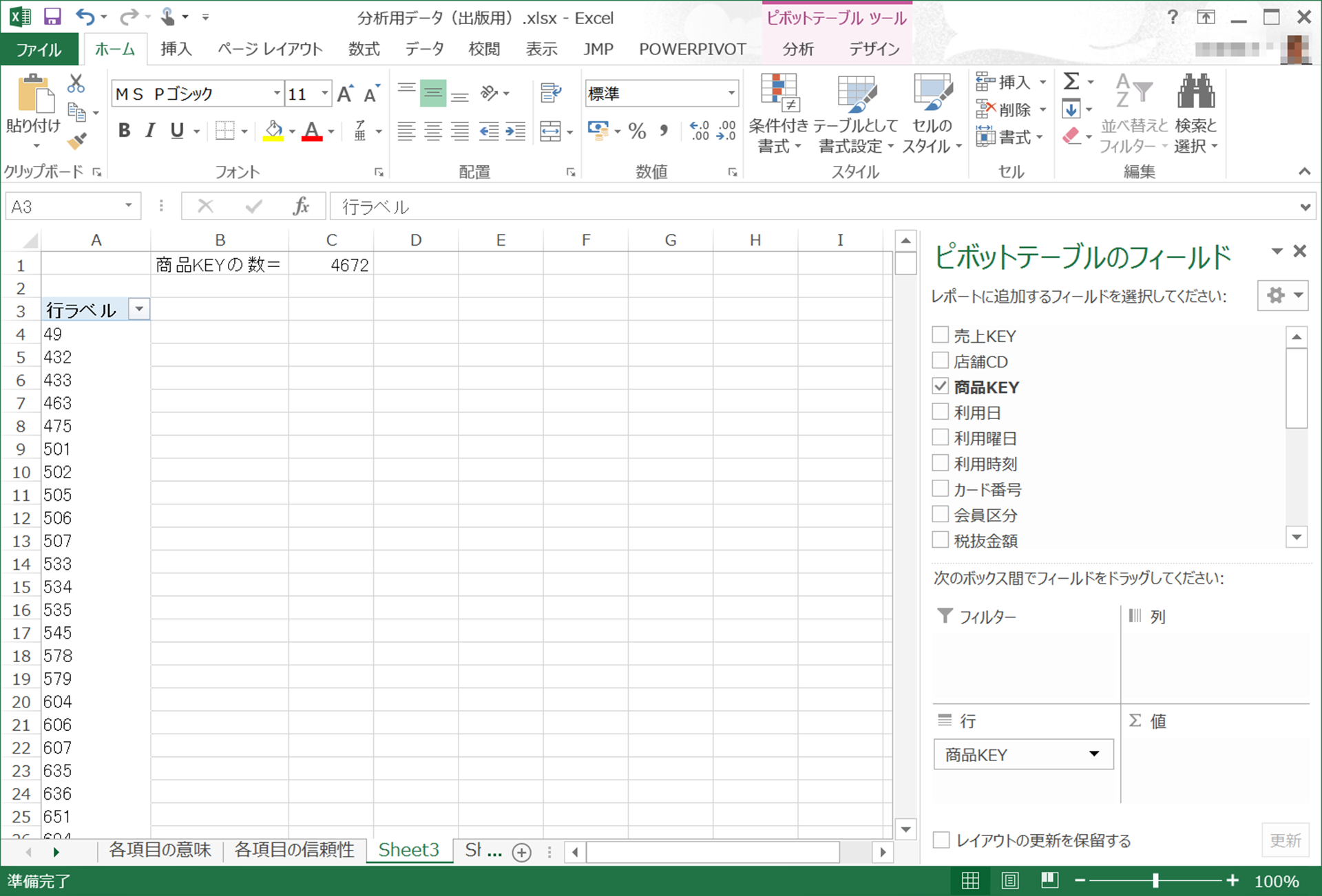Increase decimal places
The height and width of the screenshot is (896, 1322).
click(x=700, y=131)
